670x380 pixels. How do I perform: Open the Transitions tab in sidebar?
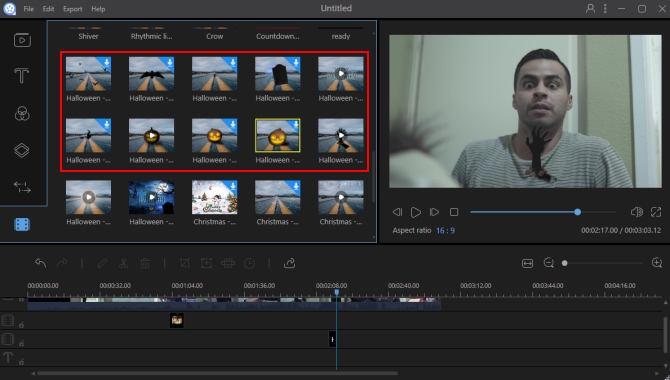pyautogui.click(x=22, y=187)
